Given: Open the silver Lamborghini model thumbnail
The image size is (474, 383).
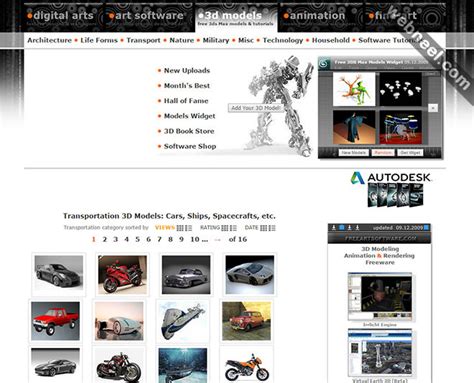Looking at the screenshot, I should click(250, 275).
